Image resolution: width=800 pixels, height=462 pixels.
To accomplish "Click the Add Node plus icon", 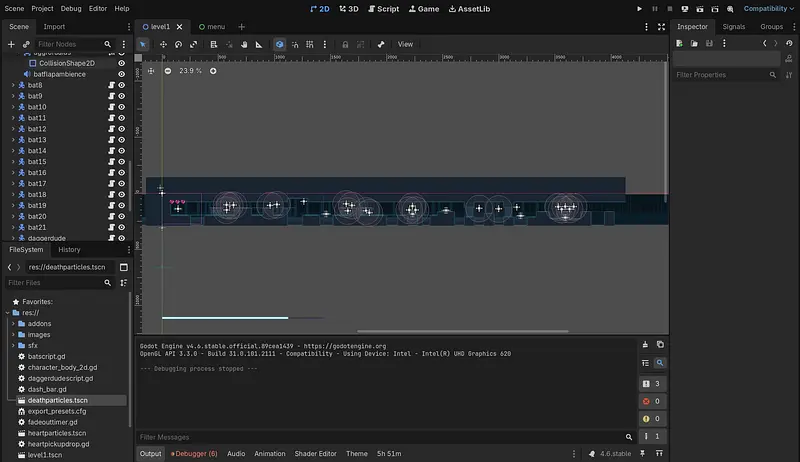I will (11, 44).
